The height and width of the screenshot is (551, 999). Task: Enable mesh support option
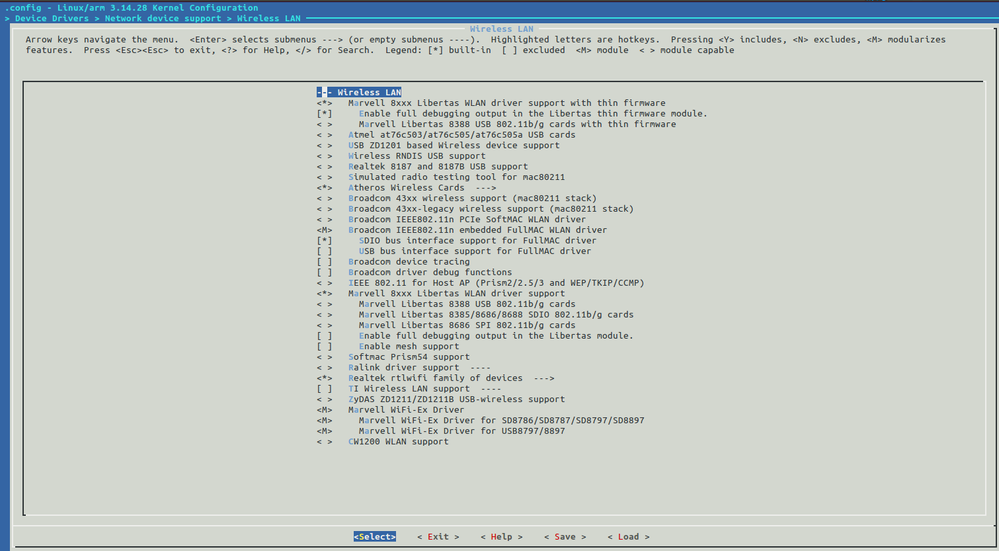tap(388, 347)
